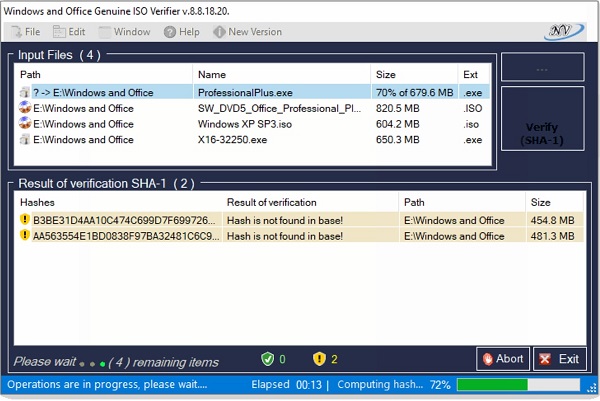Screen dimensions: 600x401
Task: Click the browse button with three dots
Action: point(542,67)
